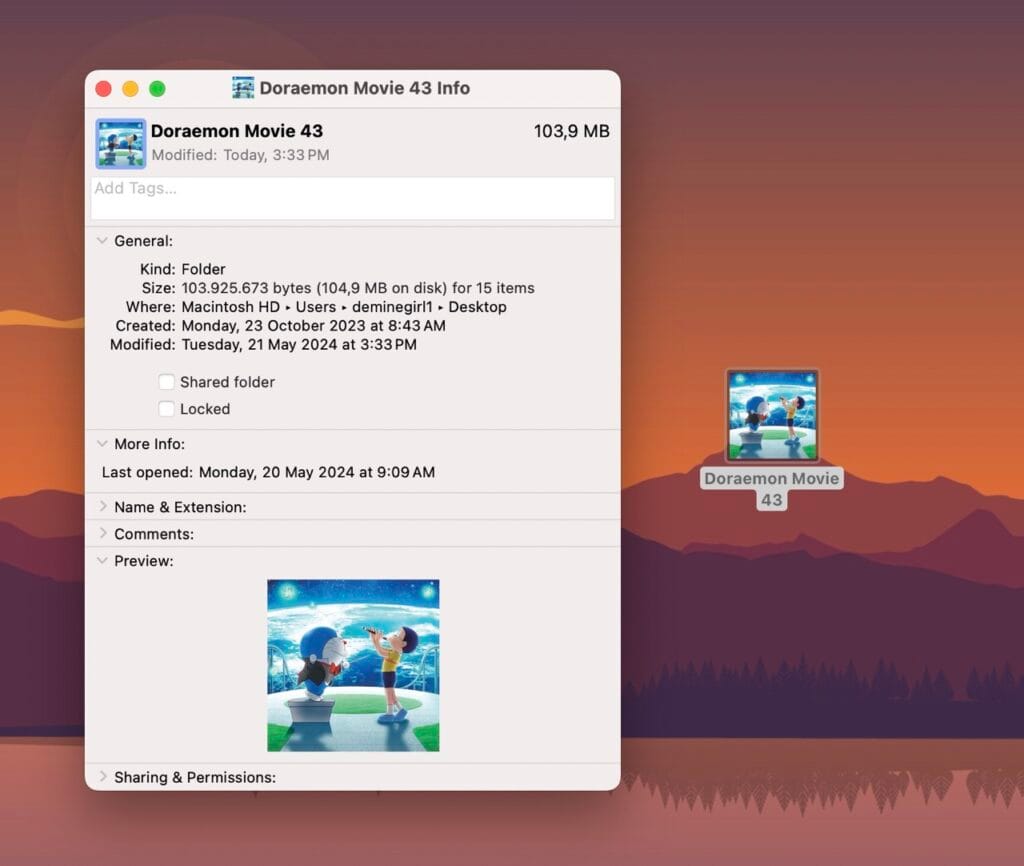Viewport: 1024px width, 866px height.
Task: Click the Doraemon preview image
Action: [x=353, y=666]
